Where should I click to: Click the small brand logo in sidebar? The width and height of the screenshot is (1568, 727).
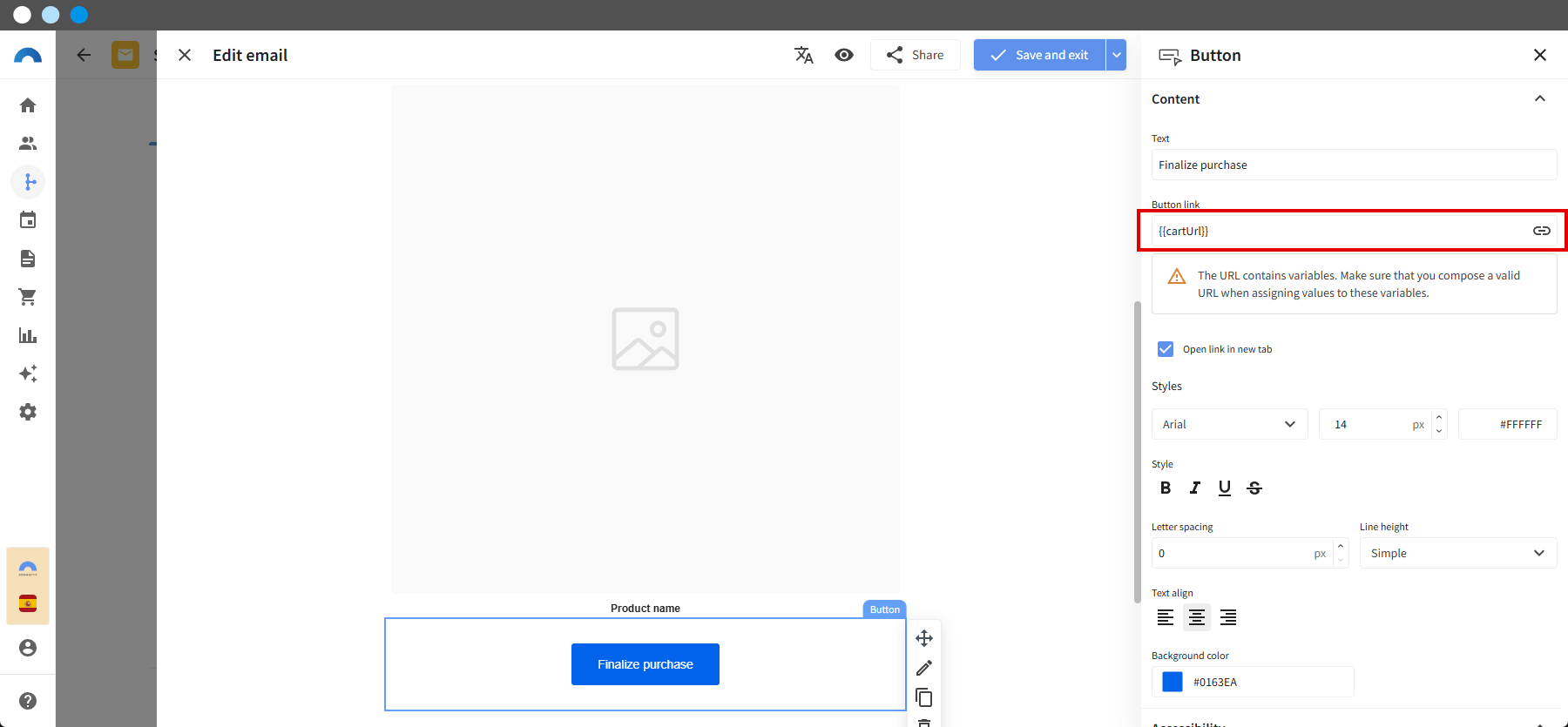(28, 569)
